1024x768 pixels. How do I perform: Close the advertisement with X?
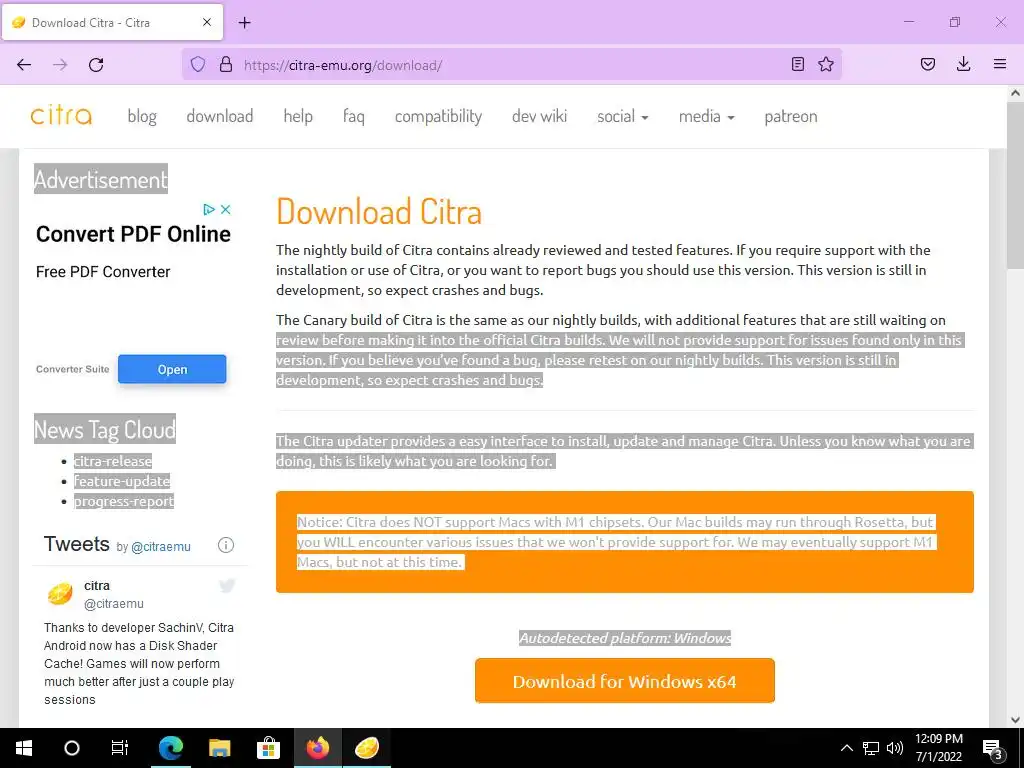pos(225,210)
